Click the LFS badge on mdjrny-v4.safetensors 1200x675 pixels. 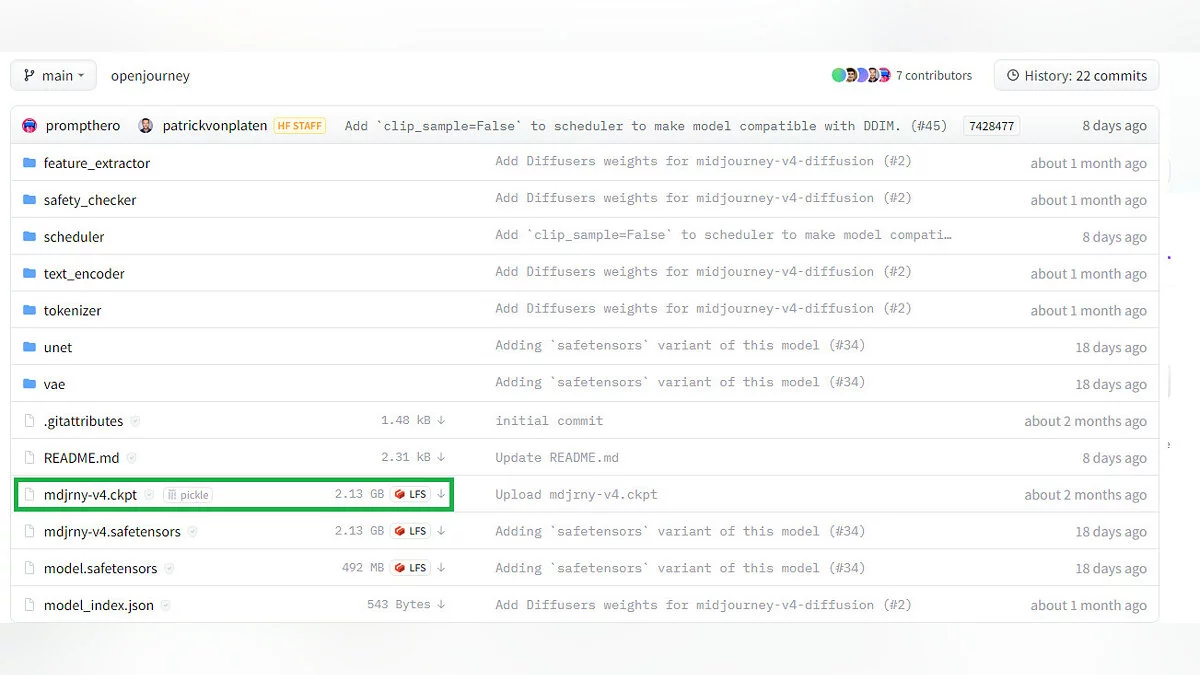pos(410,531)
